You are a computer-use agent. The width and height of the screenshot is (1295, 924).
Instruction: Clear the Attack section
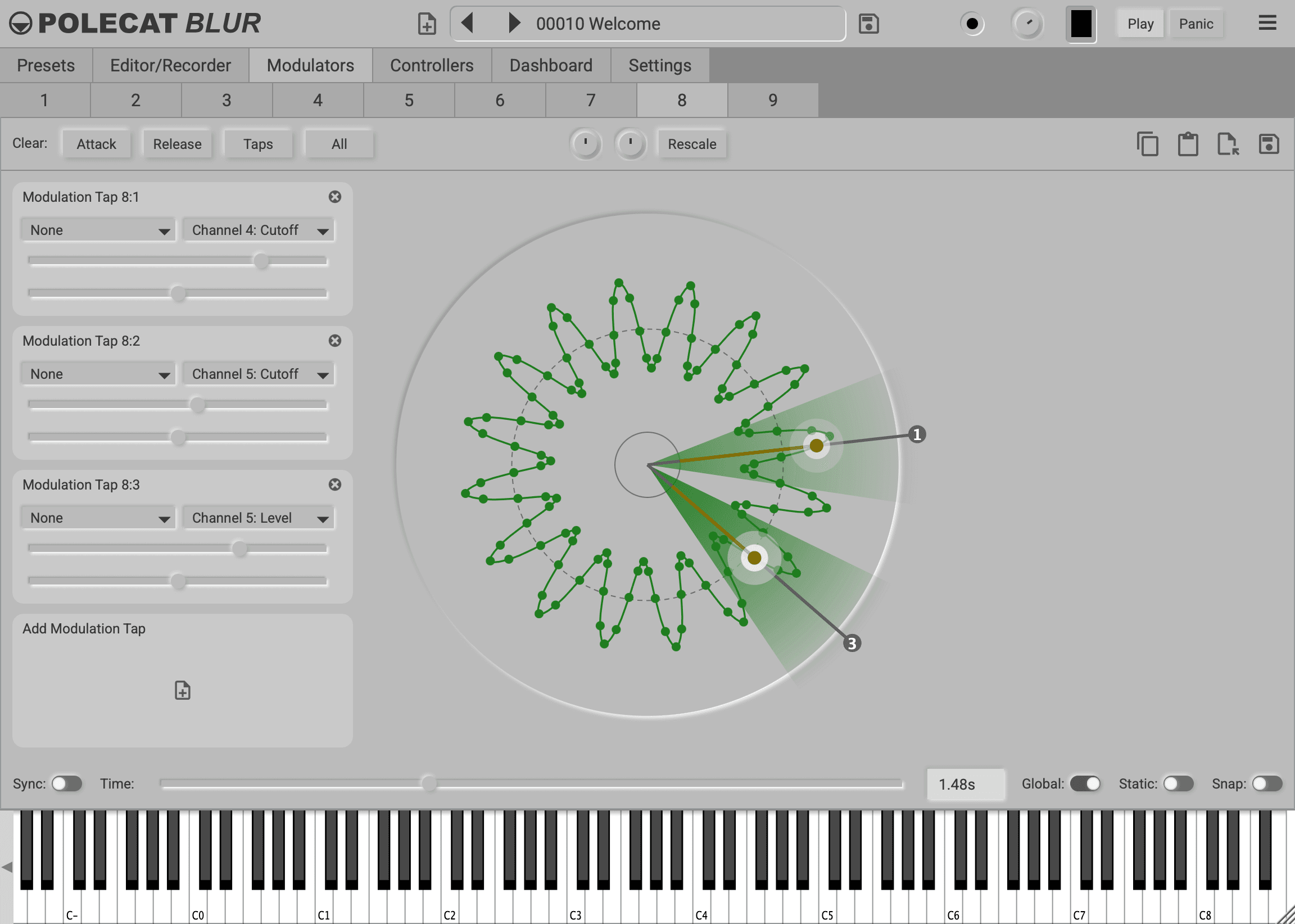point(96,144)
